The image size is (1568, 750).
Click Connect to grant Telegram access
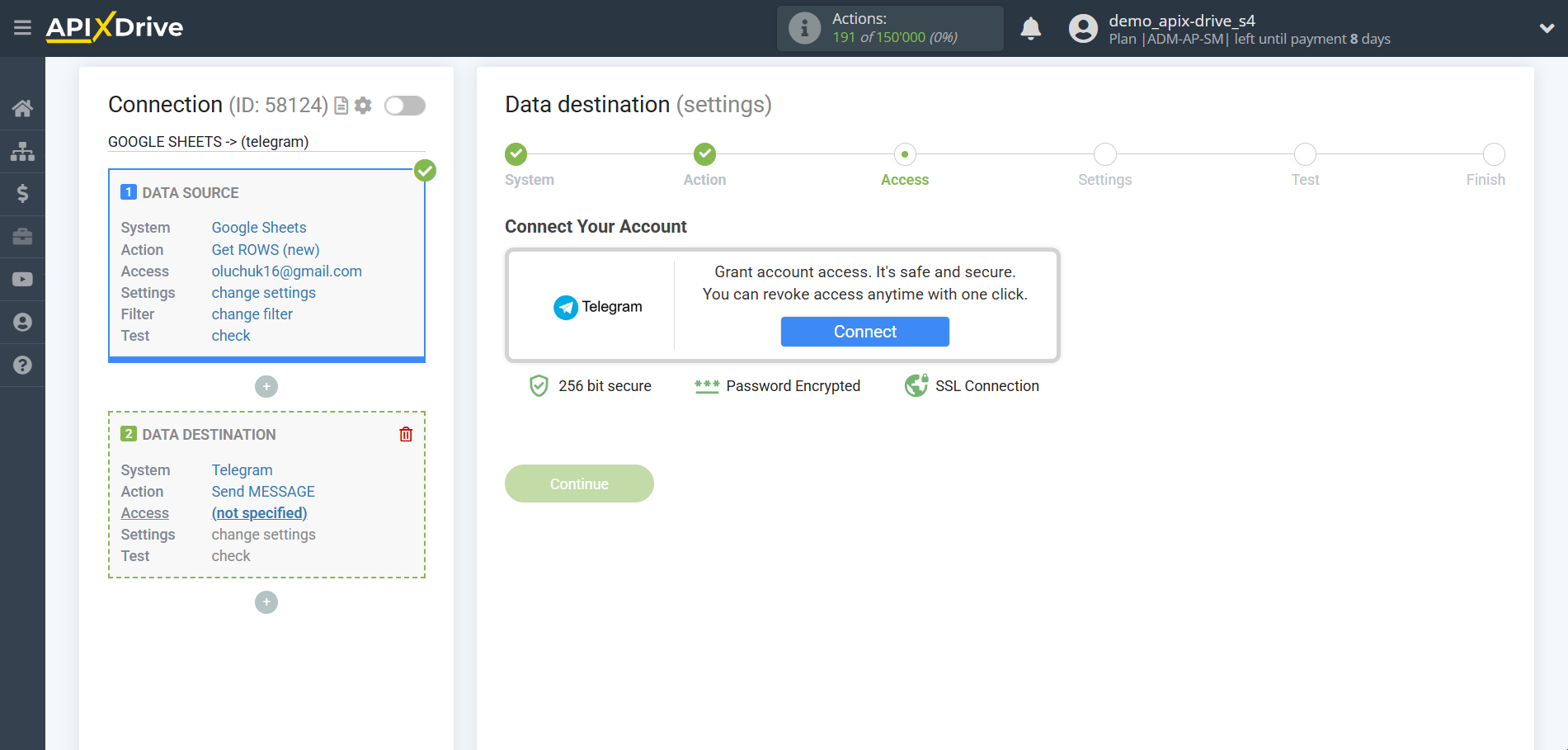(x=864, y=331)
